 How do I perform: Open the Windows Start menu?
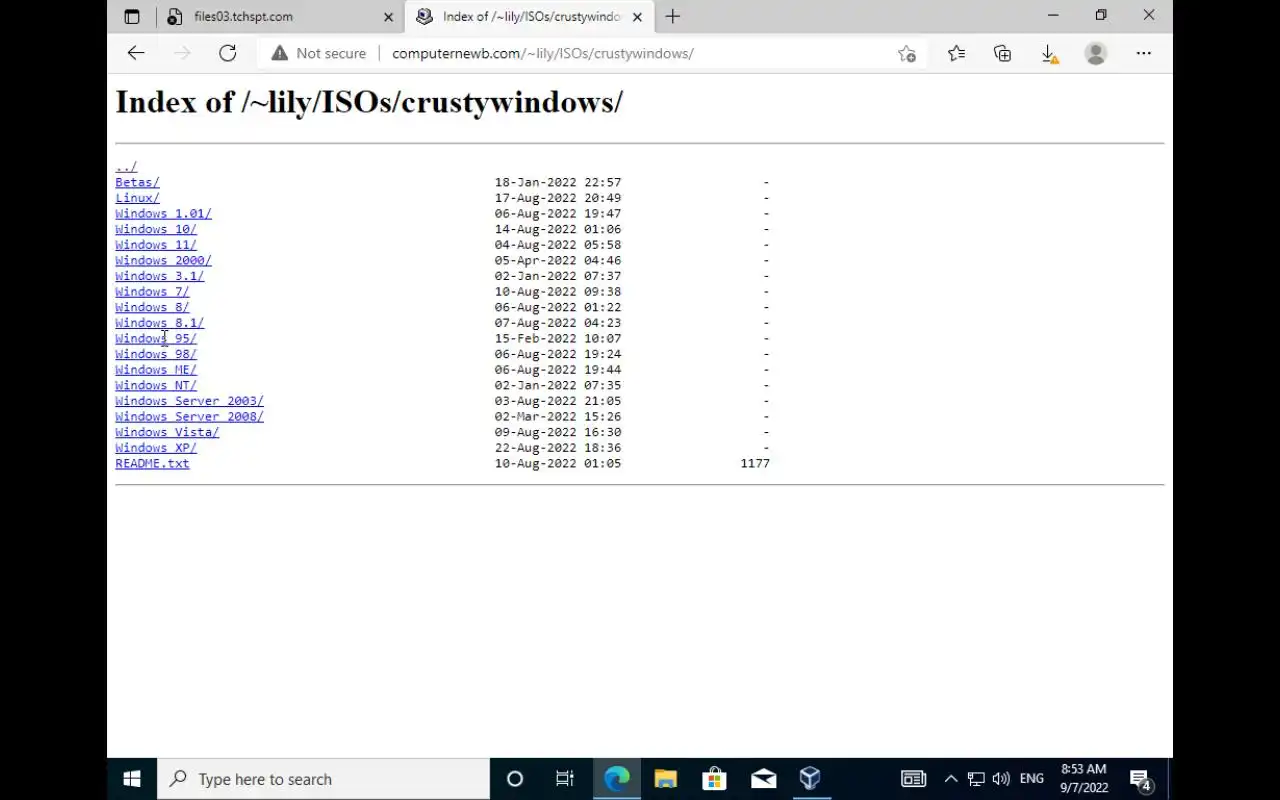point(132,779)
